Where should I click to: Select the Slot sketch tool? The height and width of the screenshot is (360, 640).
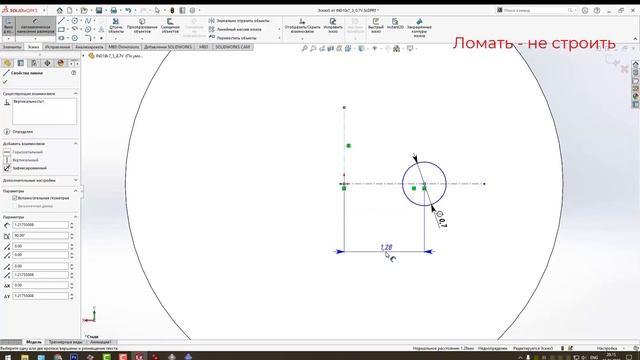(61, 38)
